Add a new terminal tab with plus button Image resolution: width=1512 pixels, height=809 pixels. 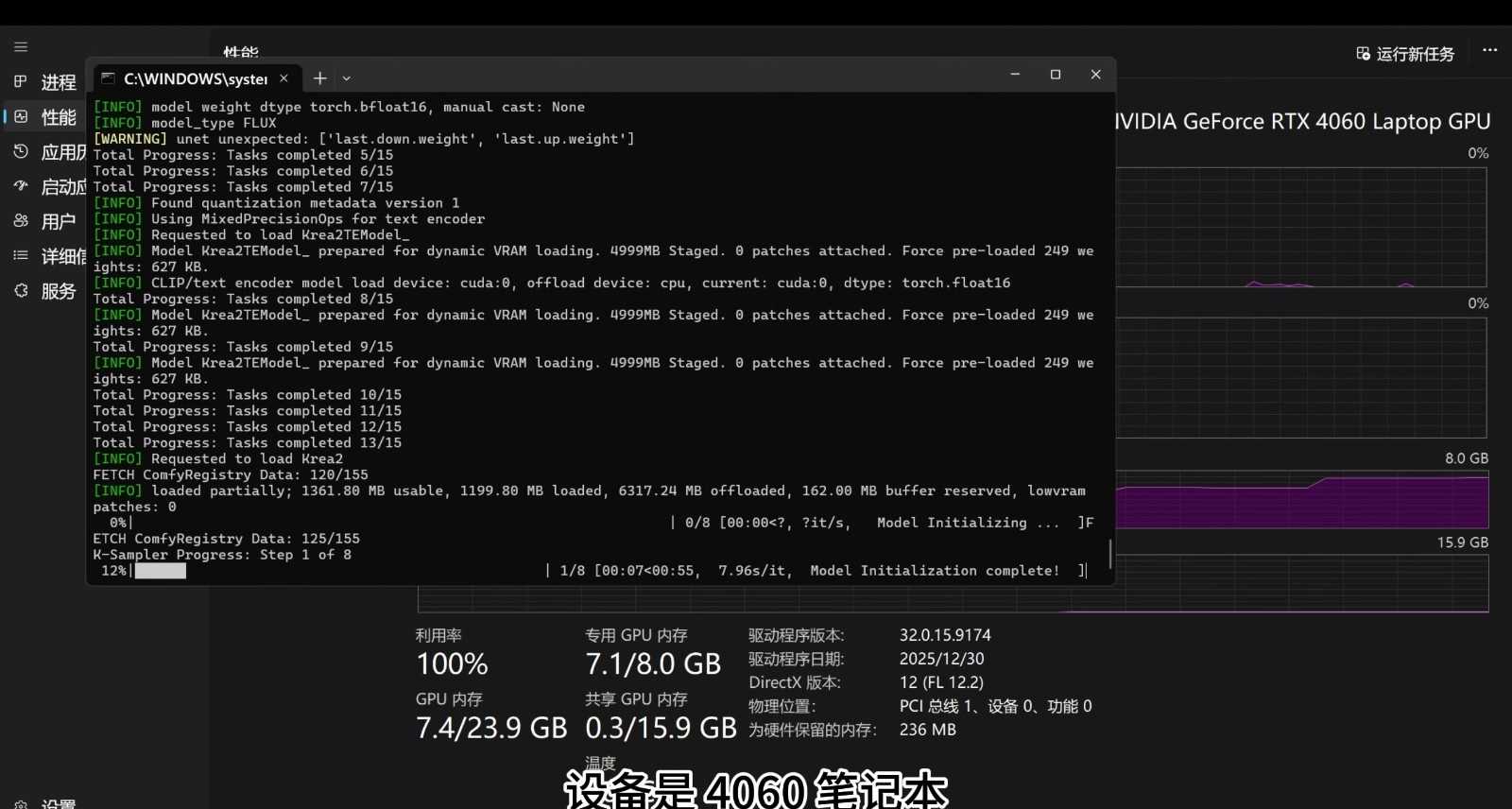[320, 78]
